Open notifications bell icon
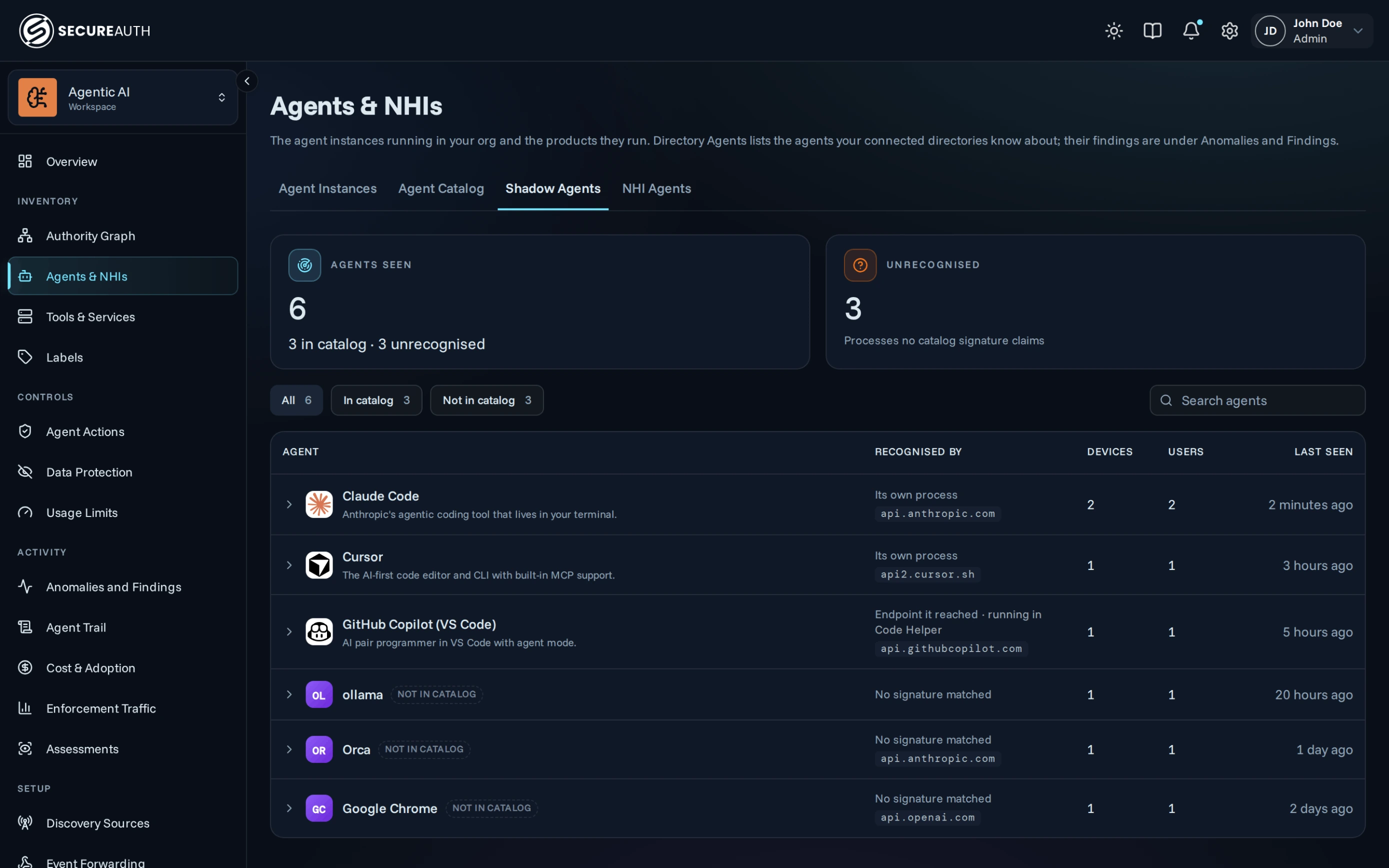This screenshot has width=1389, height=868. coord(1191,30)
